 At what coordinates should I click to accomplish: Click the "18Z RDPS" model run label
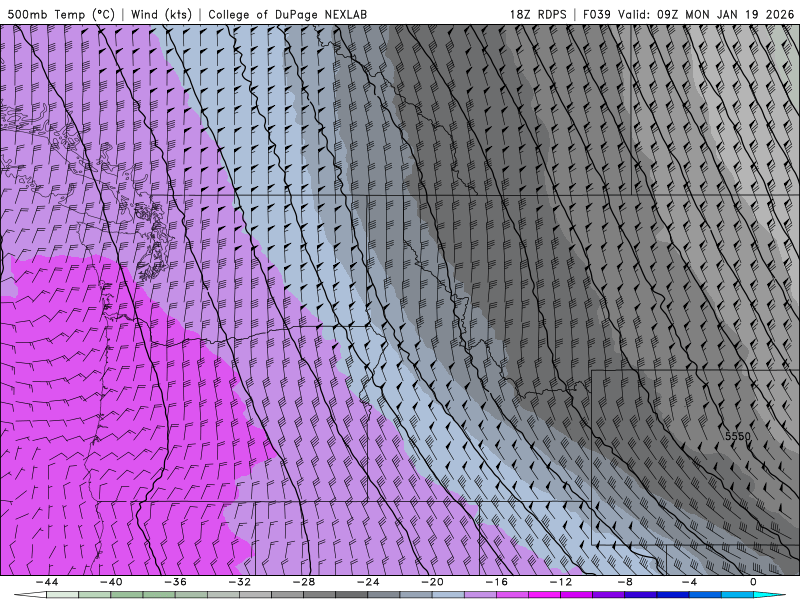(x=538, y=14)
